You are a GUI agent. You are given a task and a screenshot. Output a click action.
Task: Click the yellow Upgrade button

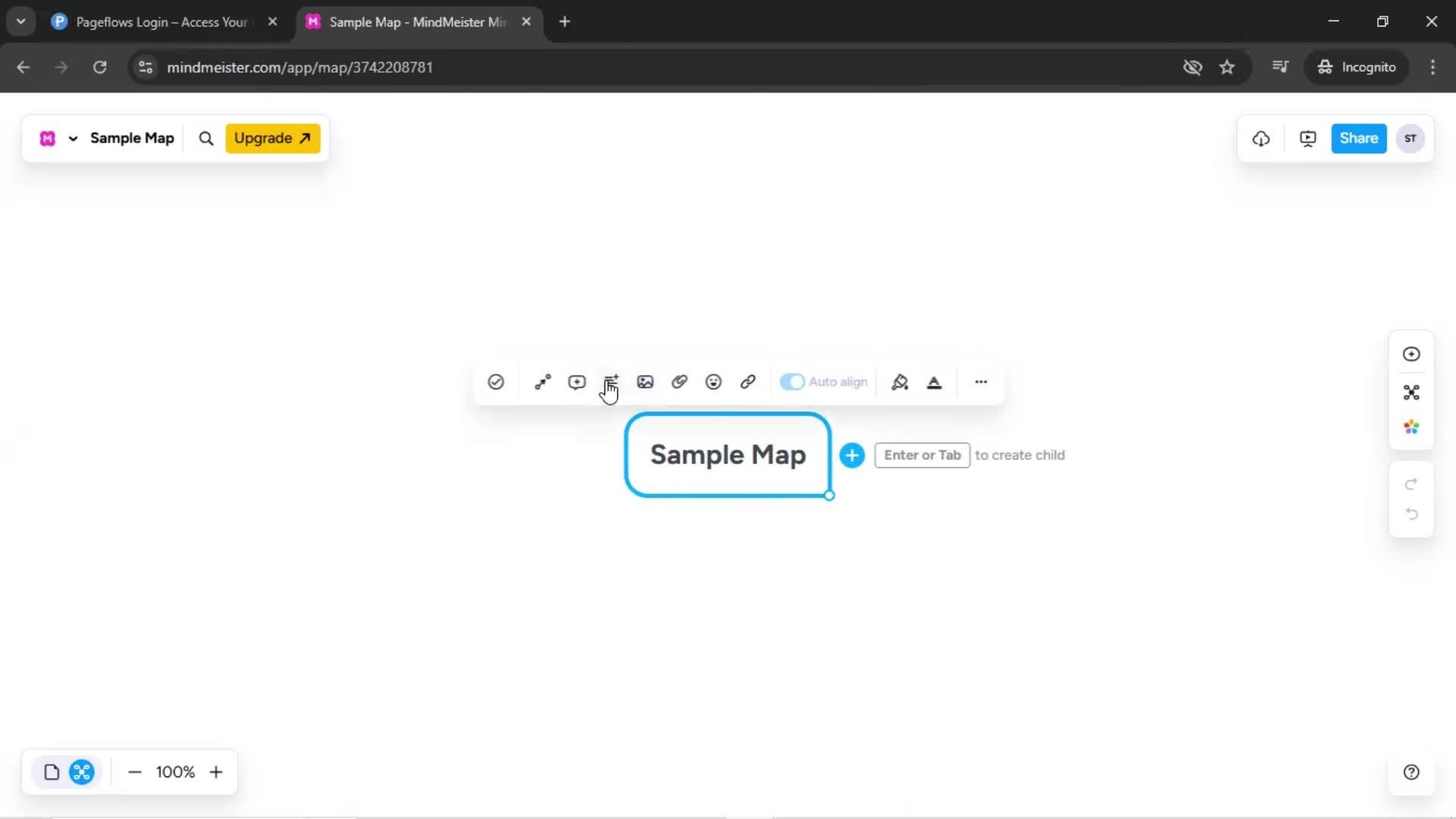point(273,138)
